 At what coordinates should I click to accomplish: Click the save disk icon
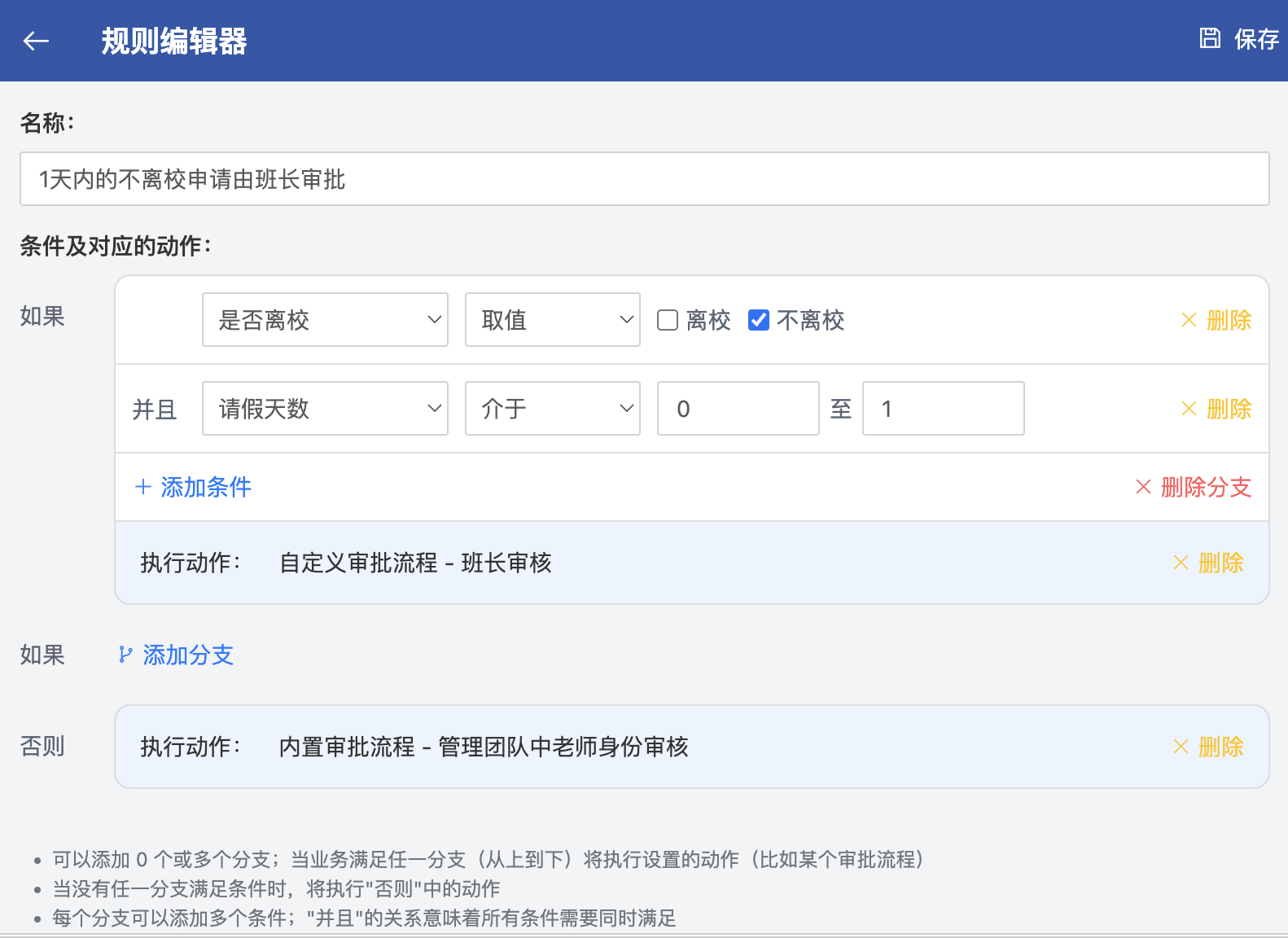coord(1210,38)
